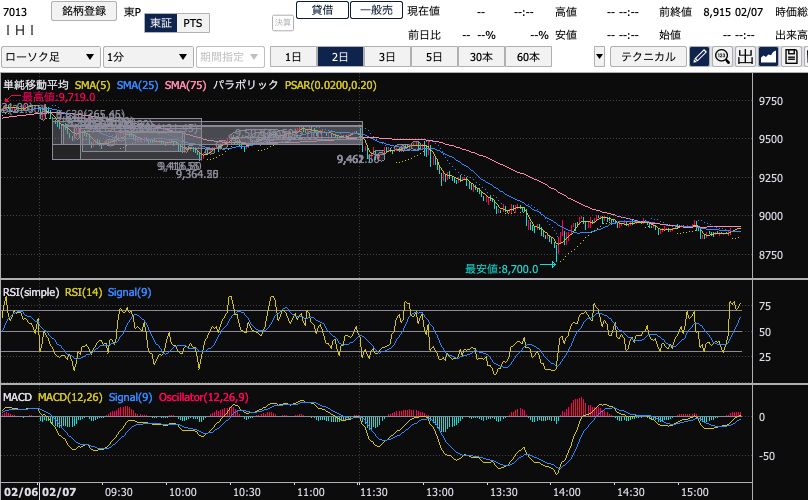
Task: Select the 2日 period toggle
Action: click(x=340, y=57)
